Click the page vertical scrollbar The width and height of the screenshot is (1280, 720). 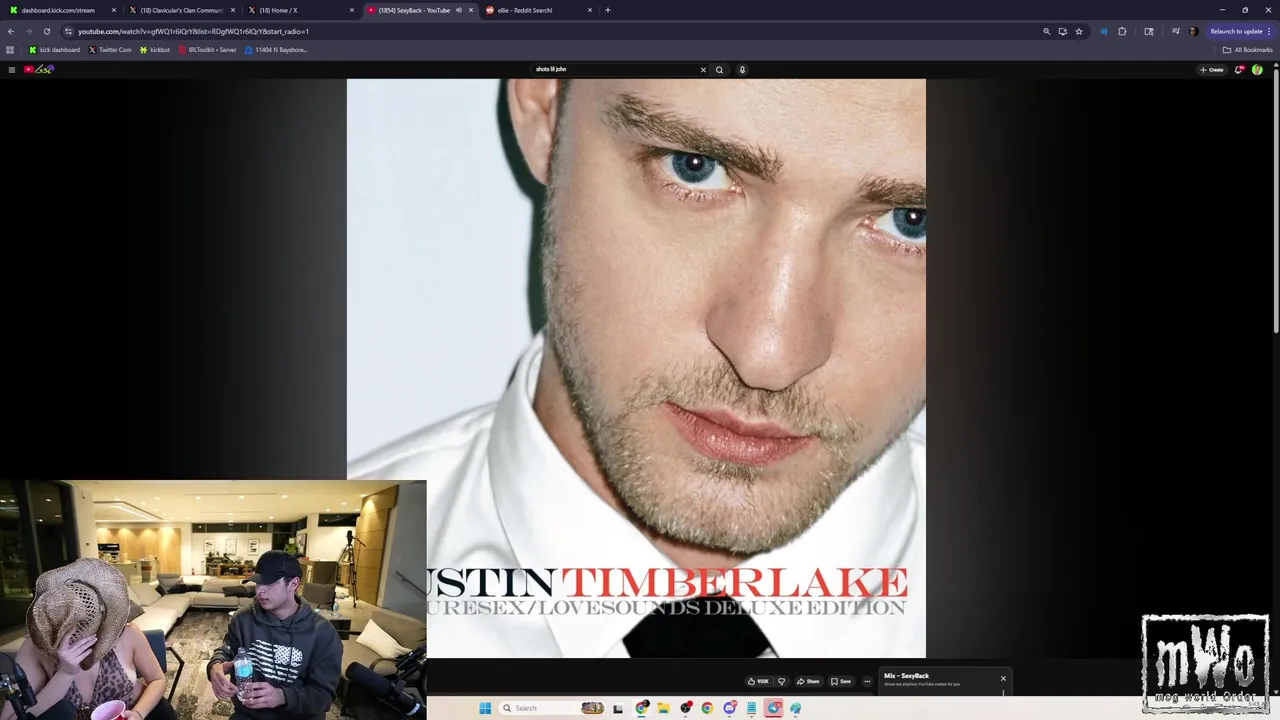point(1275,200)
